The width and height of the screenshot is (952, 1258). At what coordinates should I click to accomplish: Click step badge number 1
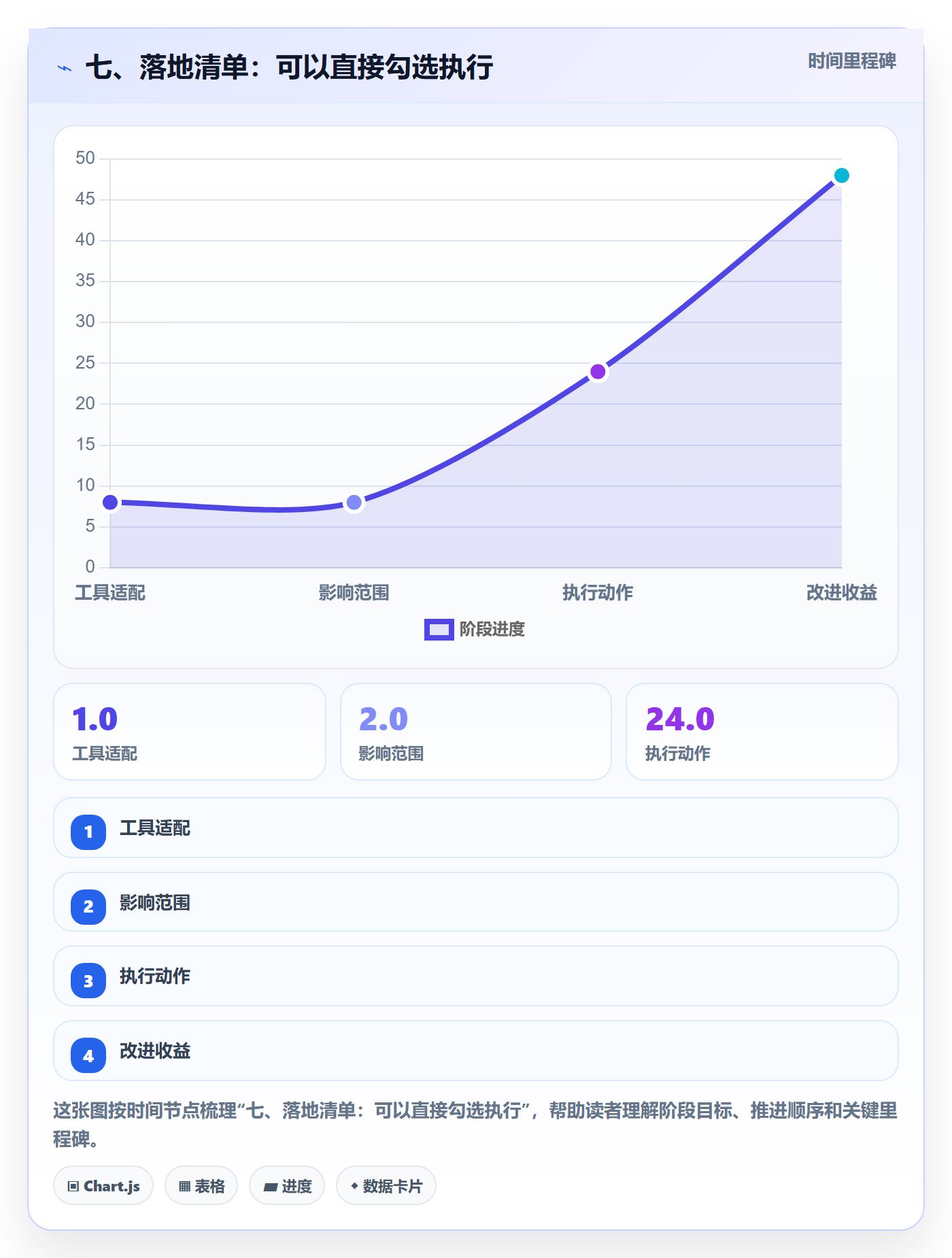(88, 832)
